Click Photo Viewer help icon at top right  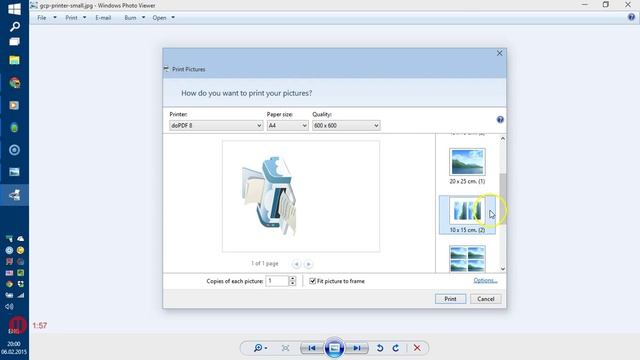coord(631,17)
